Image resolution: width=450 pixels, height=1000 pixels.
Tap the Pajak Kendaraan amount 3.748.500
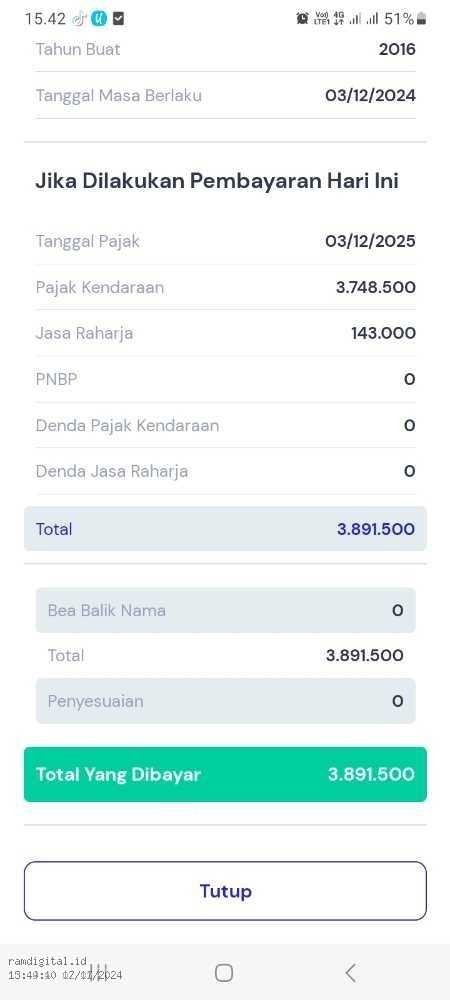click(375, 288)
